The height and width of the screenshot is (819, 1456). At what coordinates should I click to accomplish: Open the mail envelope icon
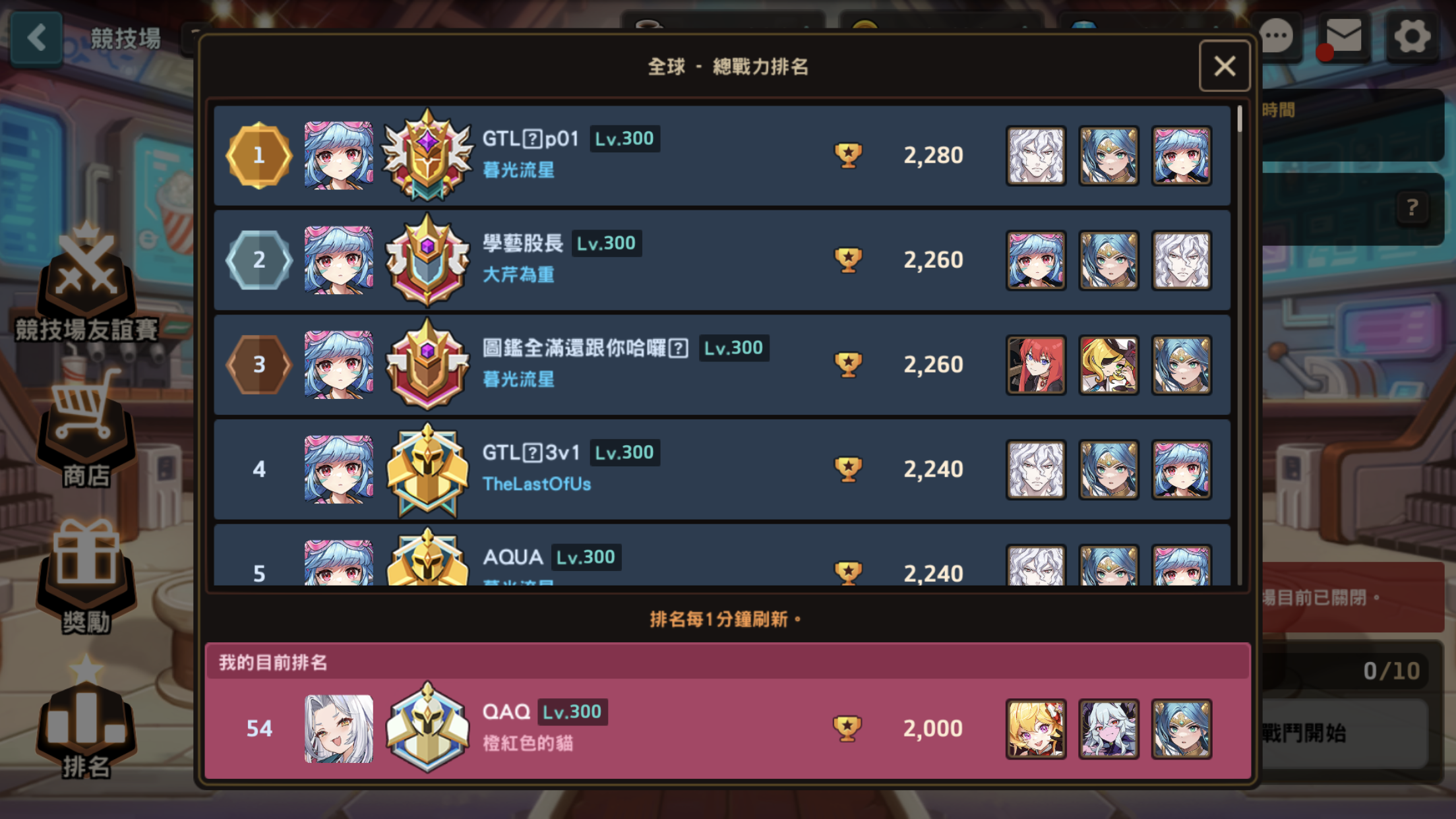[1343, 36]
